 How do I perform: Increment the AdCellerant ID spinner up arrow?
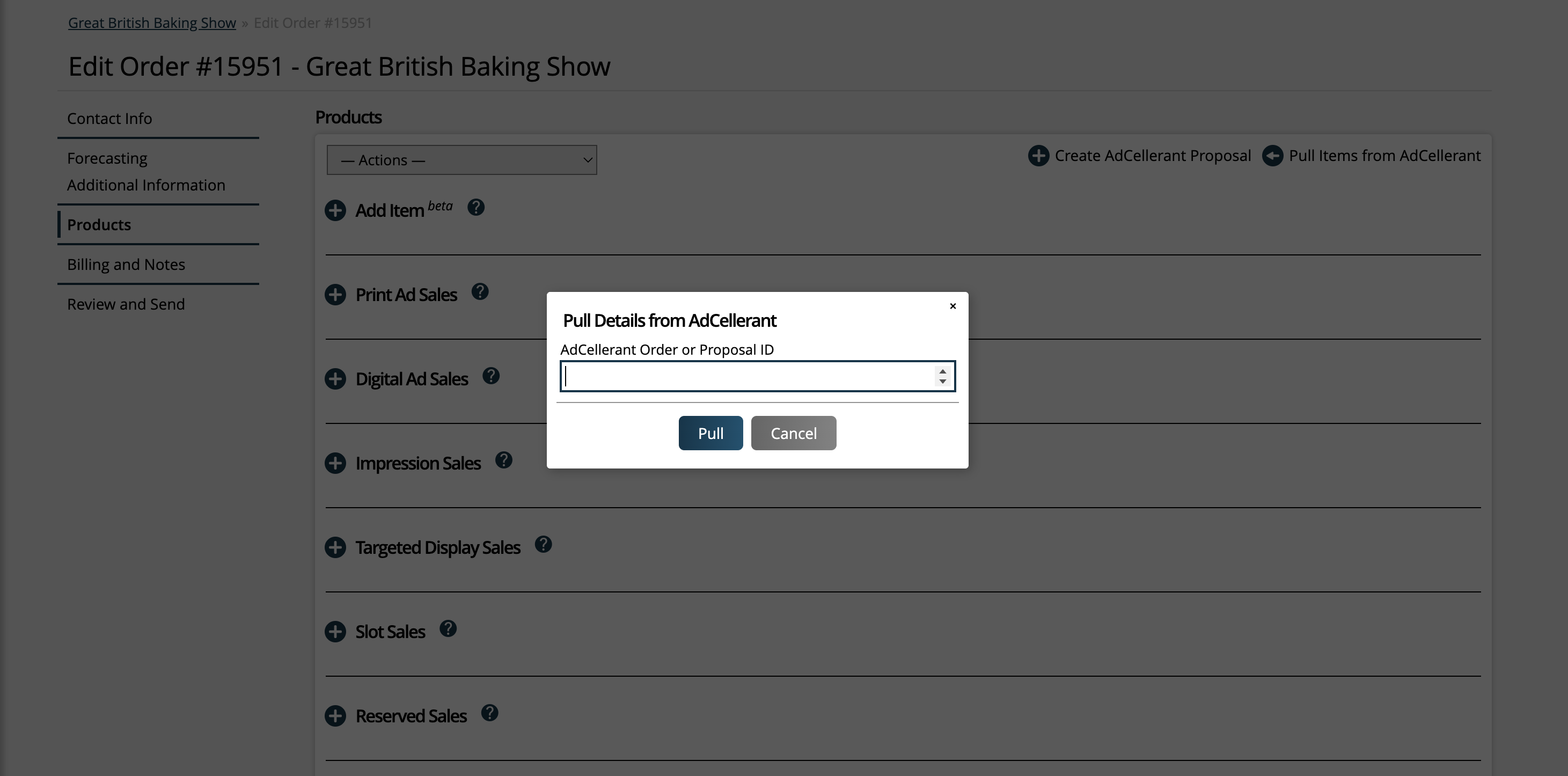click(x=943, y=371)
